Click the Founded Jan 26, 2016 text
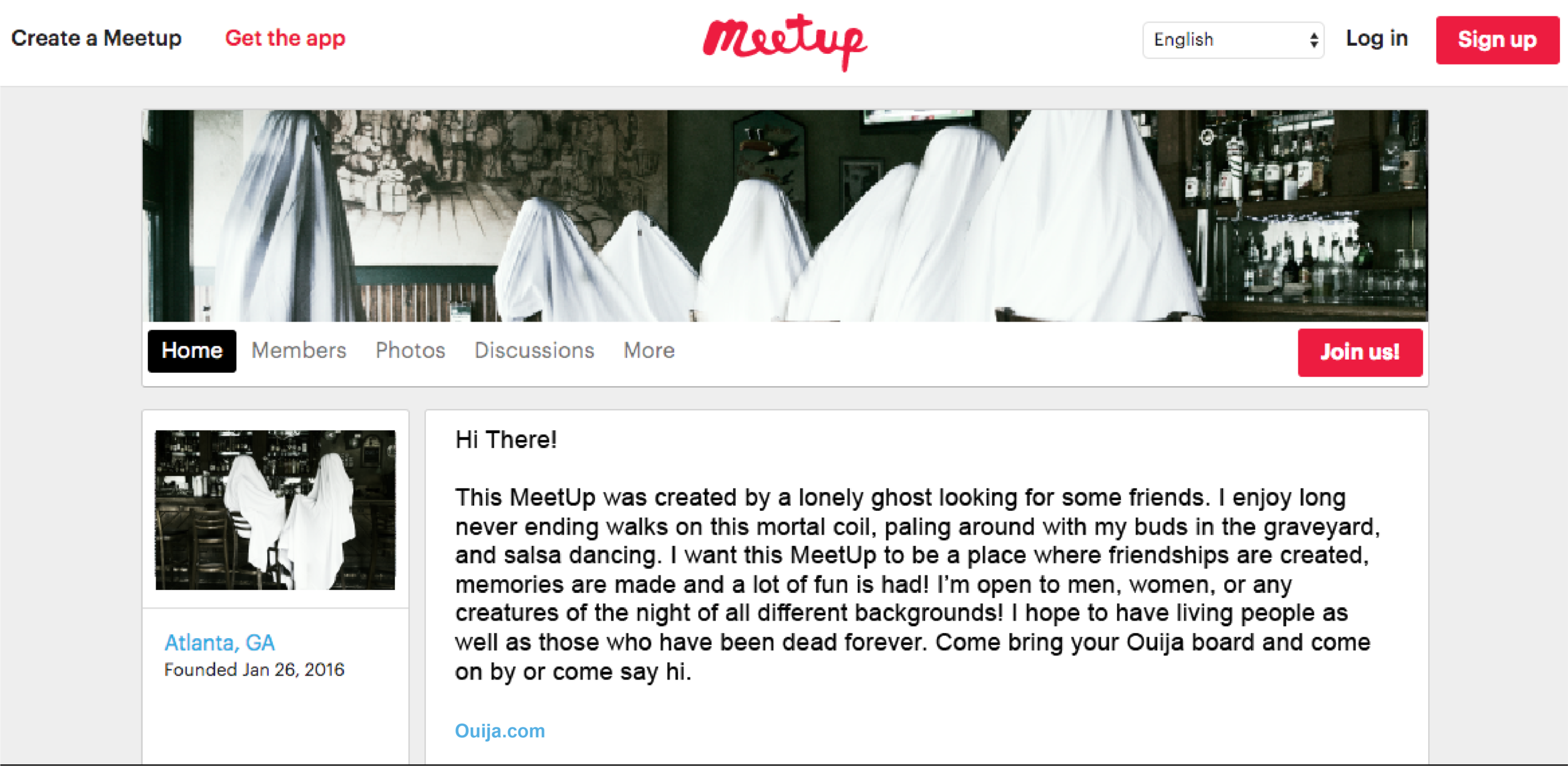This screenshot has width=1568, height=766. click(x=254, y=670)
